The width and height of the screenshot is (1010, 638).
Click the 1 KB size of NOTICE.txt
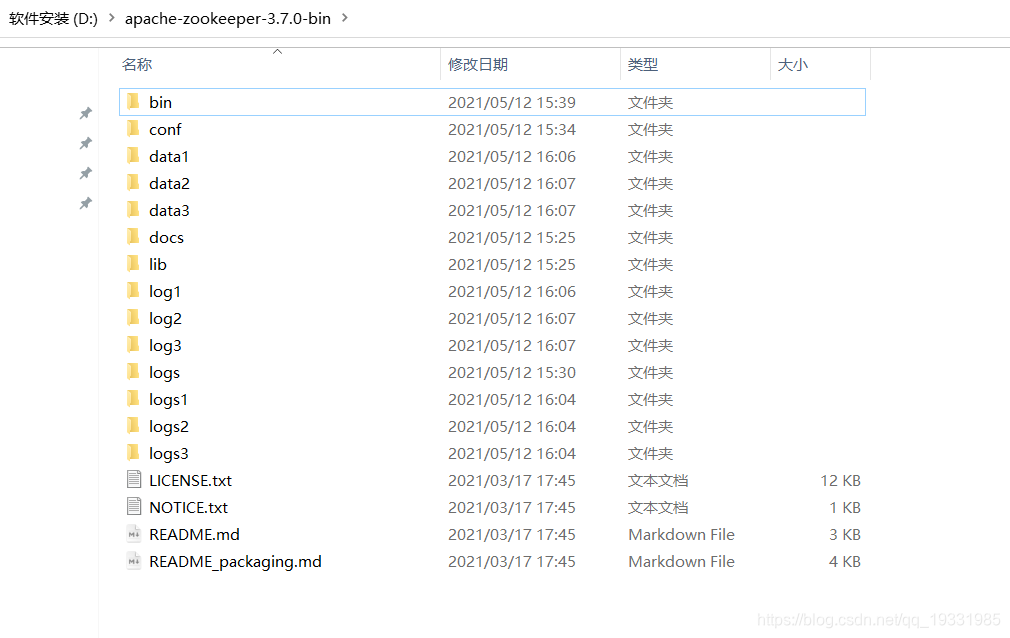point(845,508)
